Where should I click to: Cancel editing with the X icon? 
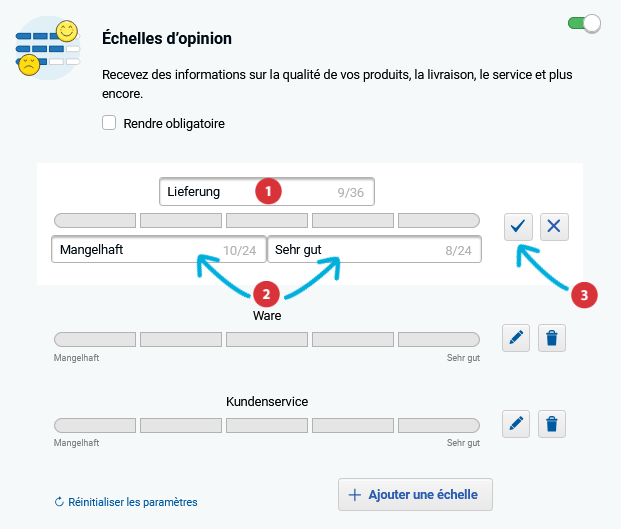click(554, 227)
